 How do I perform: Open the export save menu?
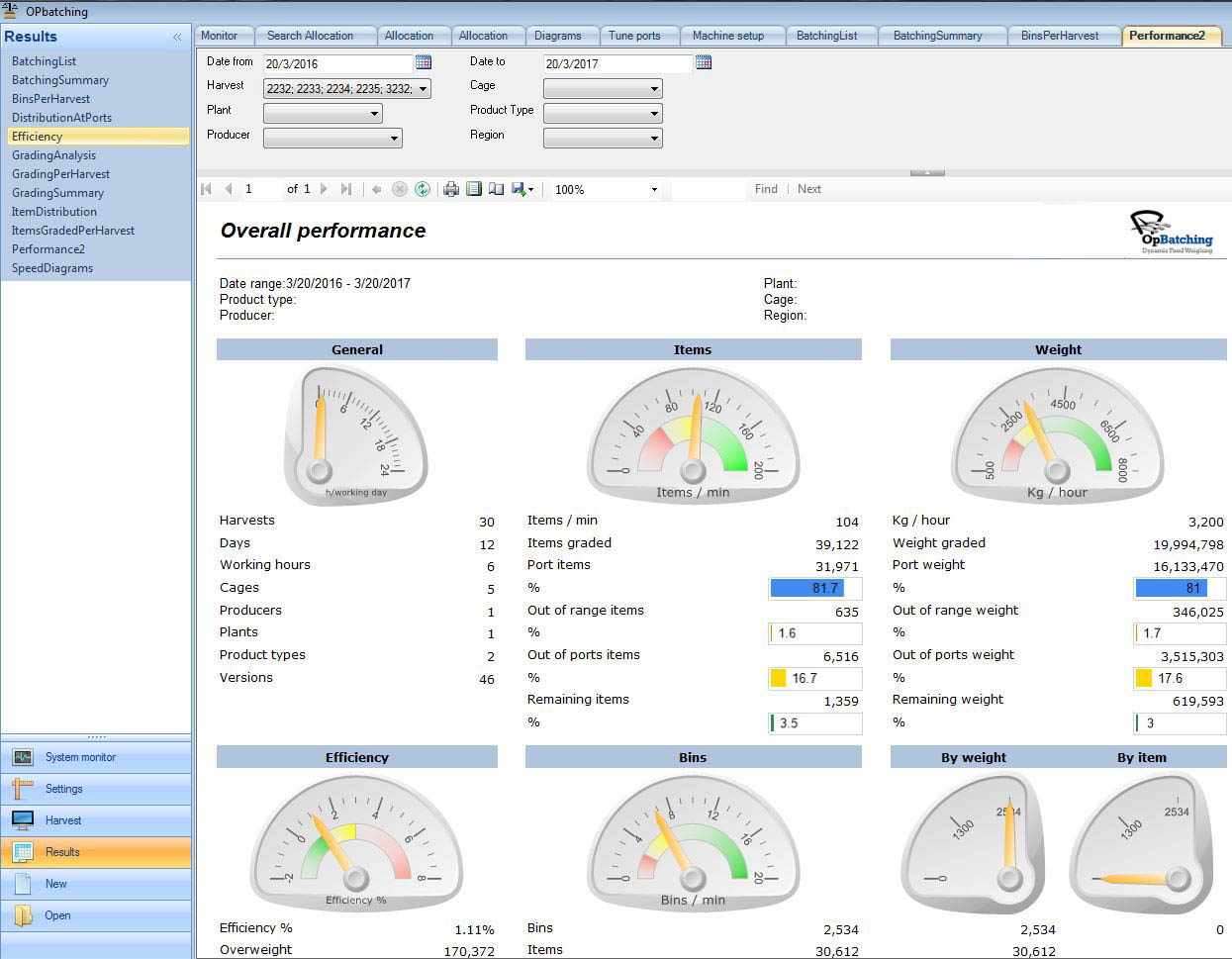point(522,189)
